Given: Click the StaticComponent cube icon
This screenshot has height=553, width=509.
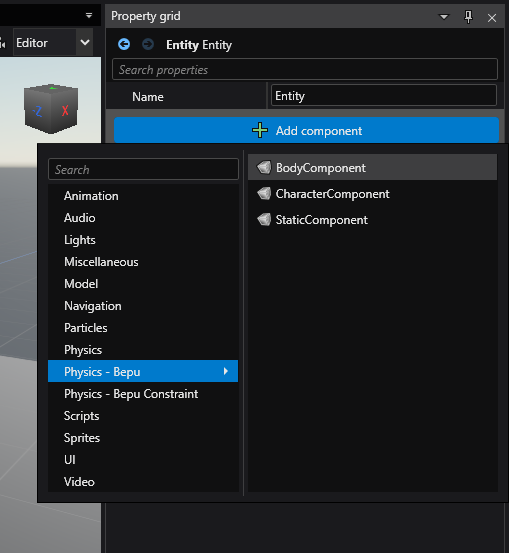Looking at the screenshot, I should point(264,220).
